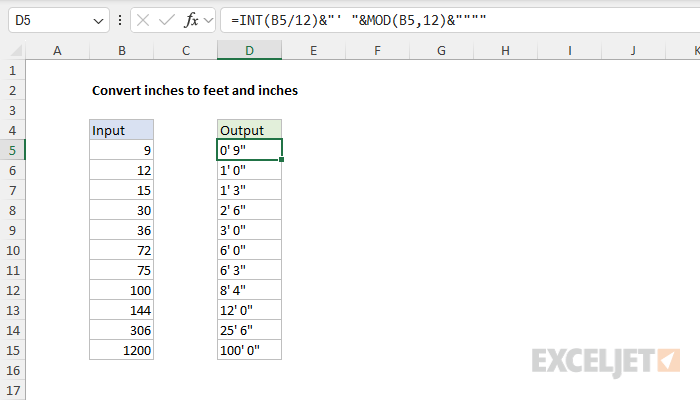Select output cell 100' 0"

point(249,350)
